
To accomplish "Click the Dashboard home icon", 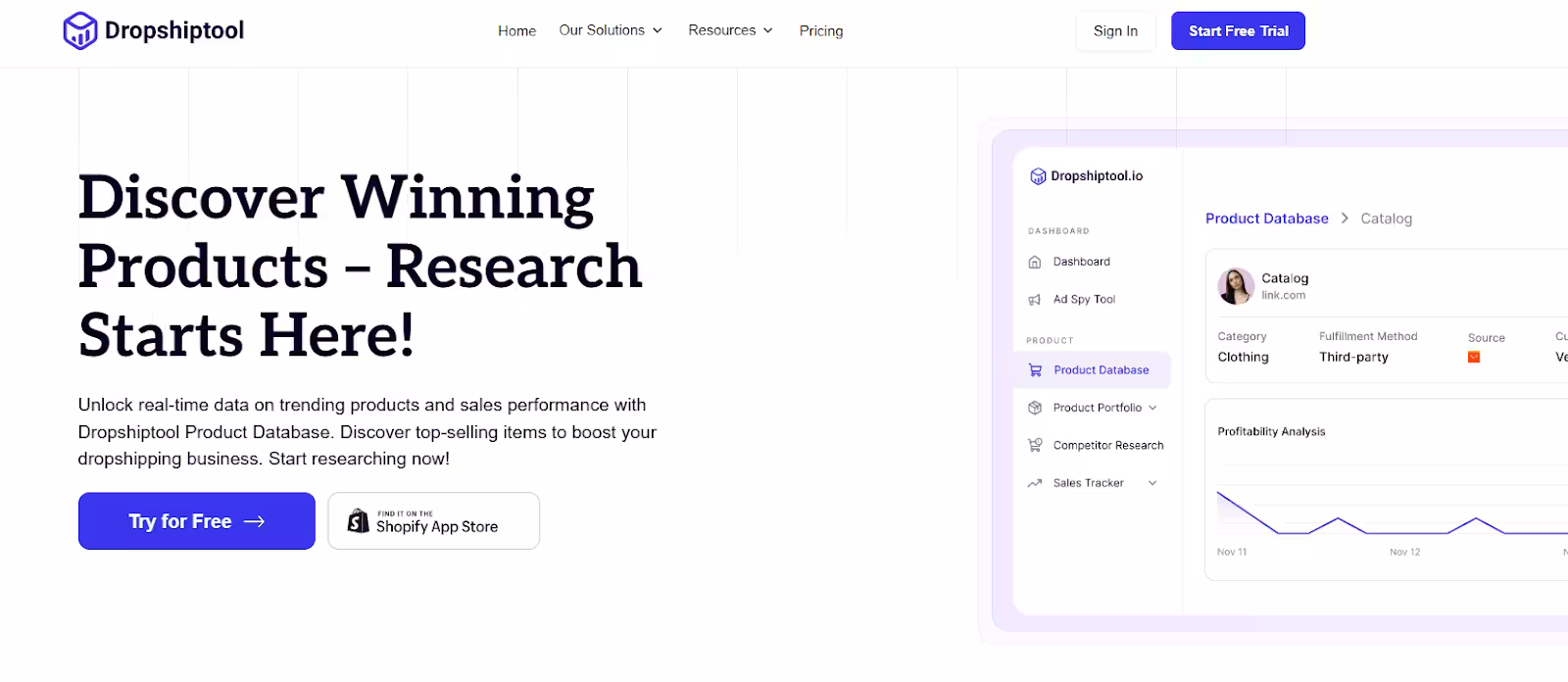I will point(1035,262).
